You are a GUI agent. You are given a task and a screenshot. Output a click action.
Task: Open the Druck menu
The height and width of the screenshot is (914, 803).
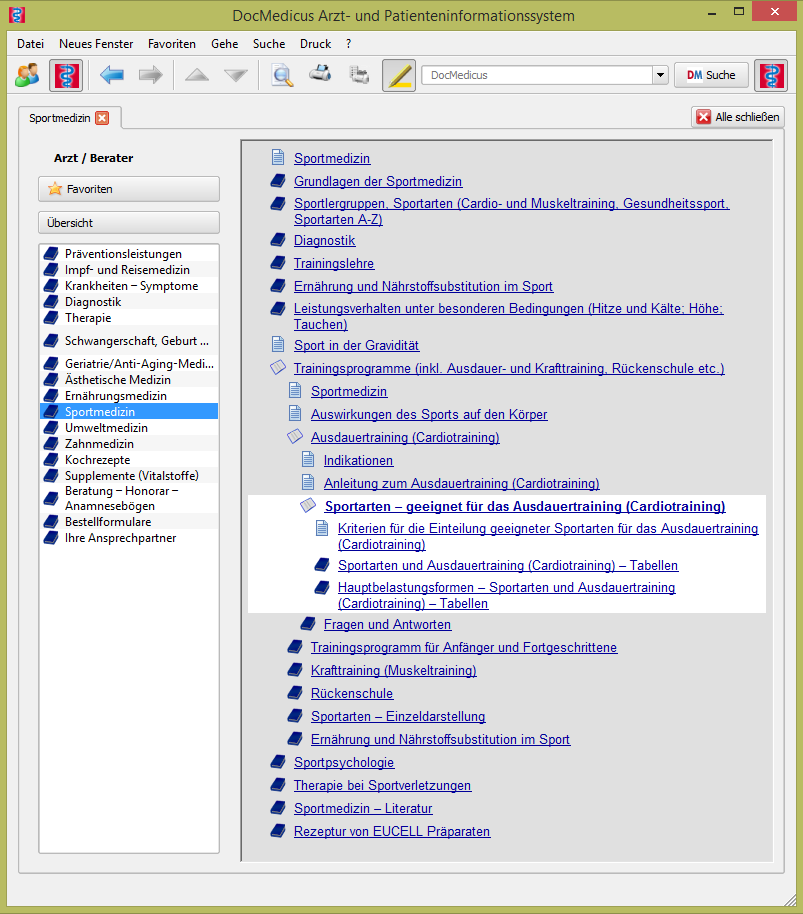pos(315,44)
